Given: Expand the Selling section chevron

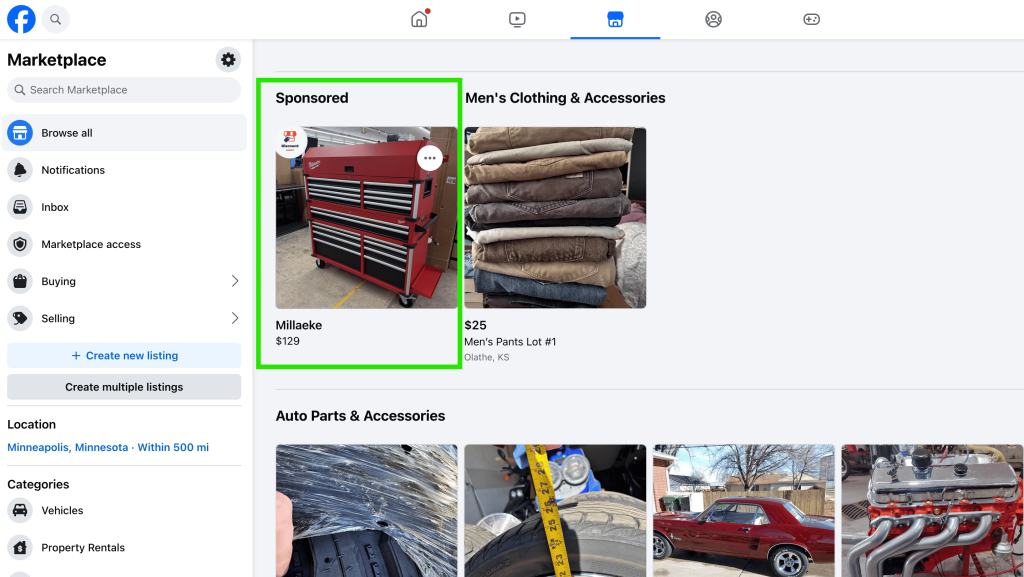Looking at the screenshot, I should coord(235,319).
